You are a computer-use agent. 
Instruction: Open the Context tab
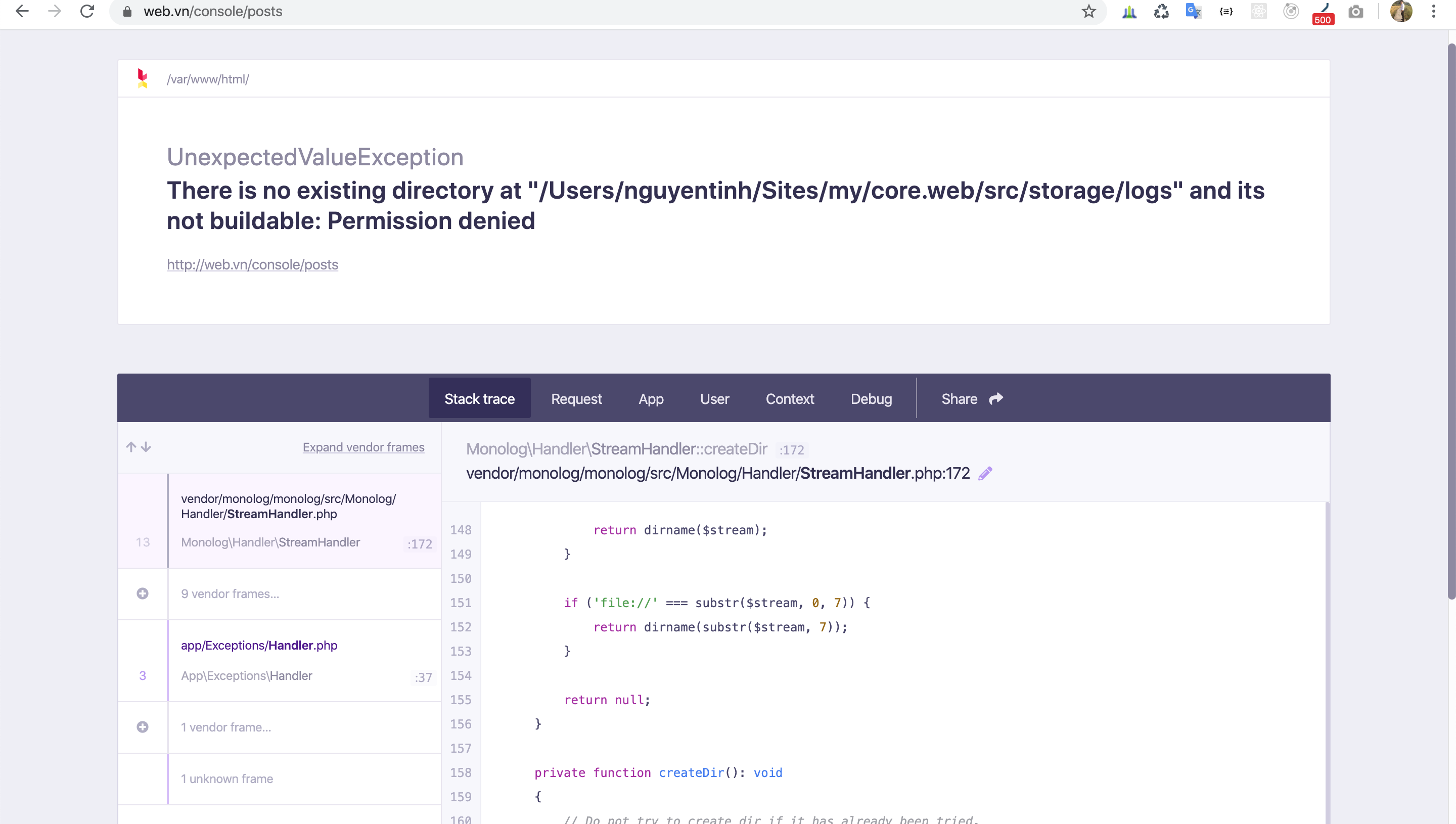pyautogui.click(x=789, y=398)
